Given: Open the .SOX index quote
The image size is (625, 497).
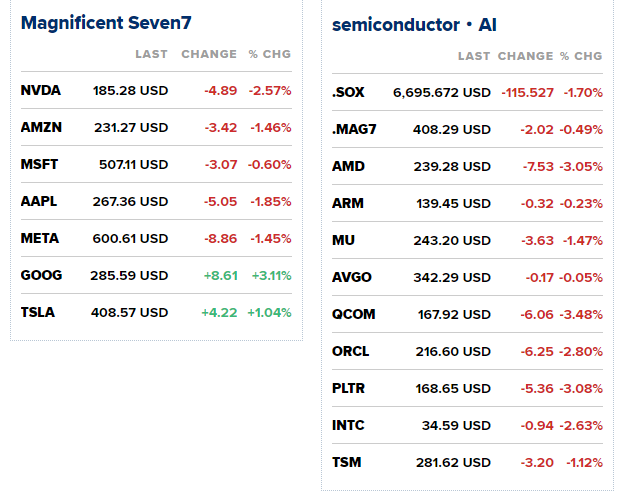Looking at the screenshot, I should point(348,92).
